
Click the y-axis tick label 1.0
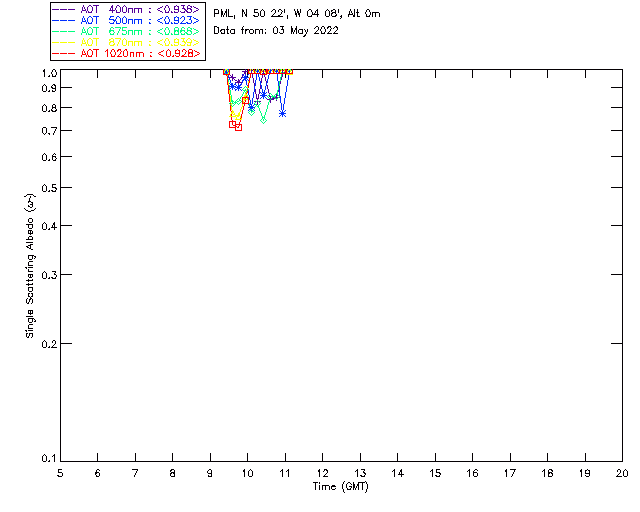click(x=49, y=73)
